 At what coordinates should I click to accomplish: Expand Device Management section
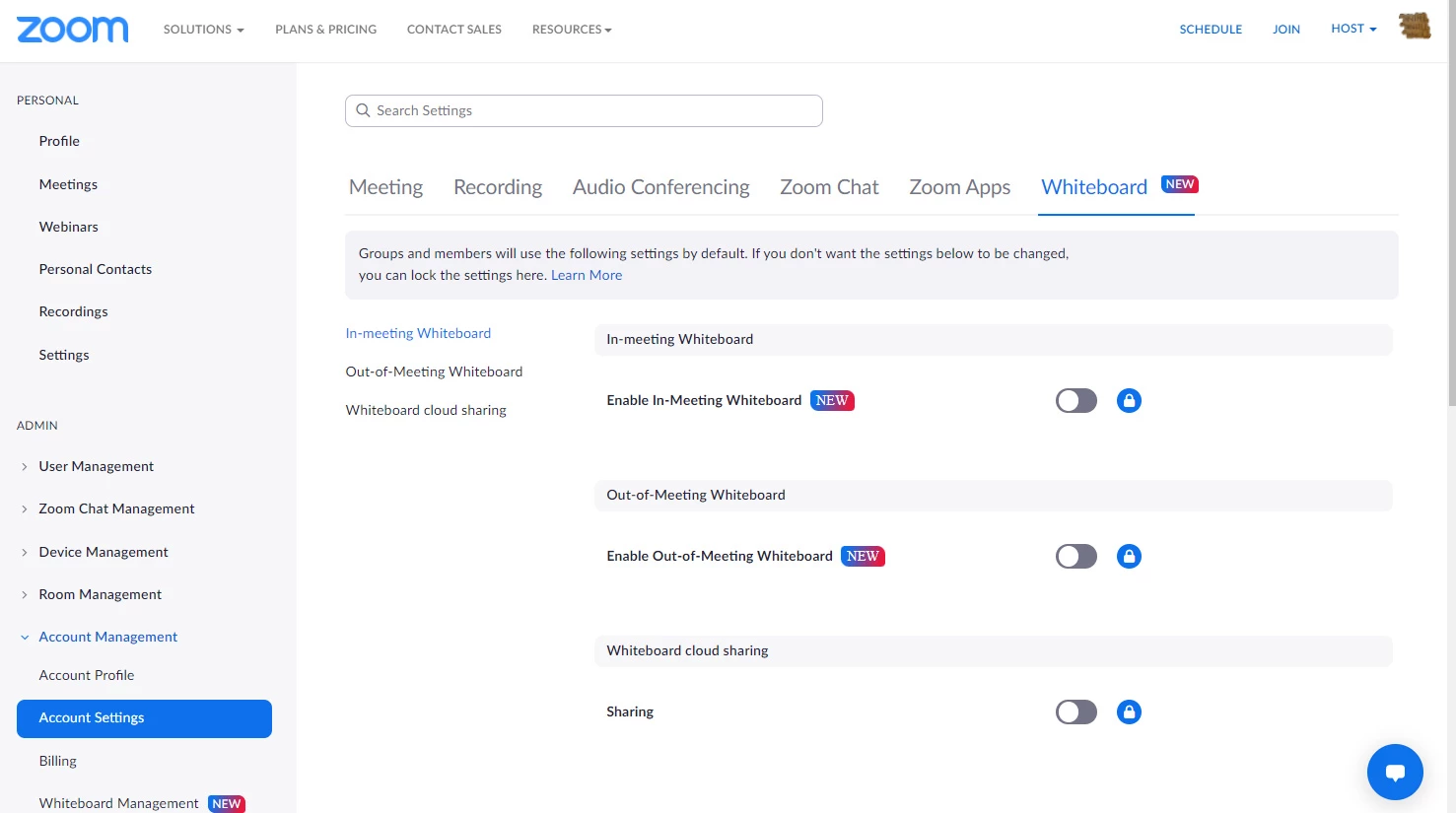point(104,552)
